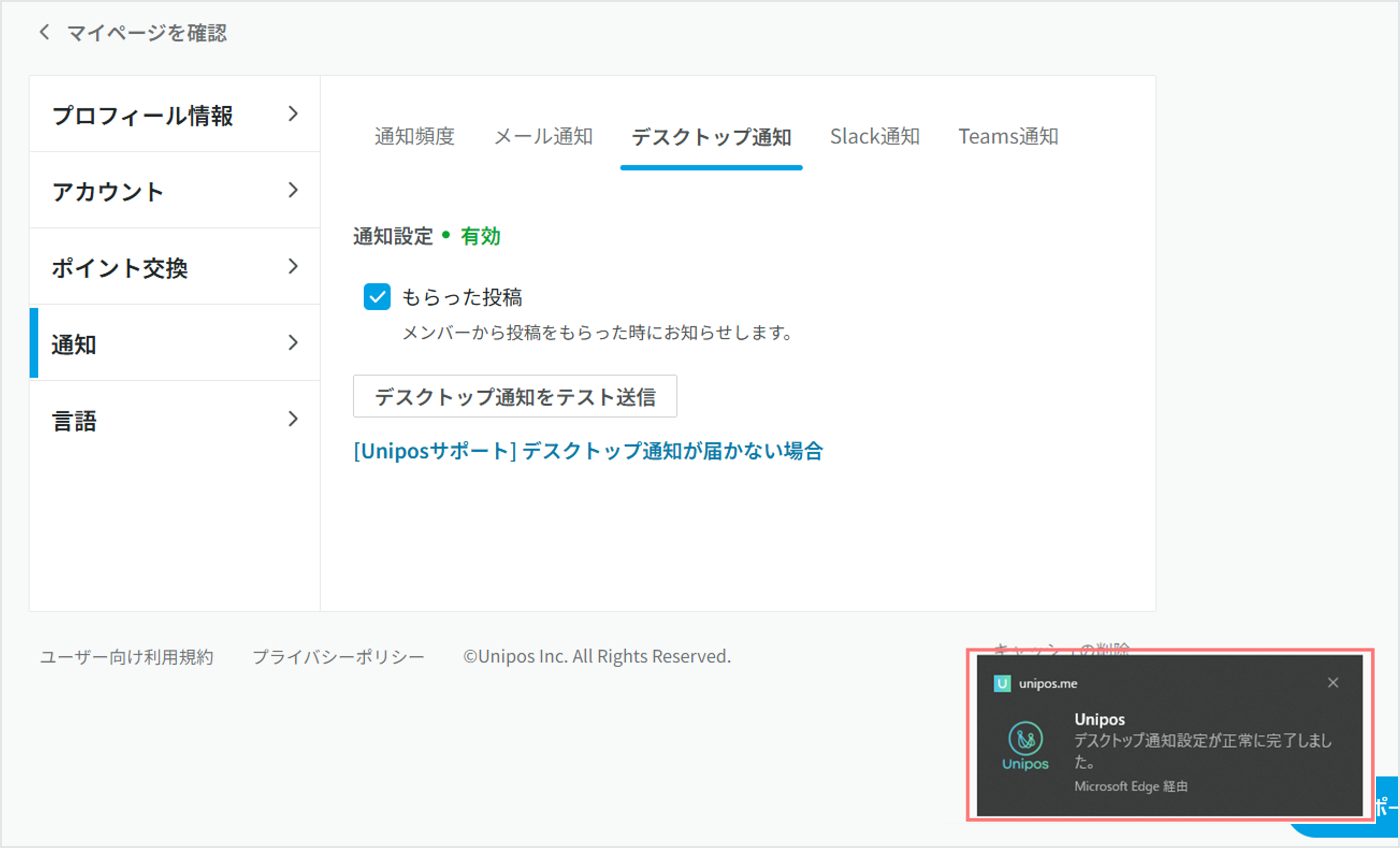The width and height of the screenshot is (1400, 848).
Task: Close the Unipos desktop notification
Action: coord(1333,682)
